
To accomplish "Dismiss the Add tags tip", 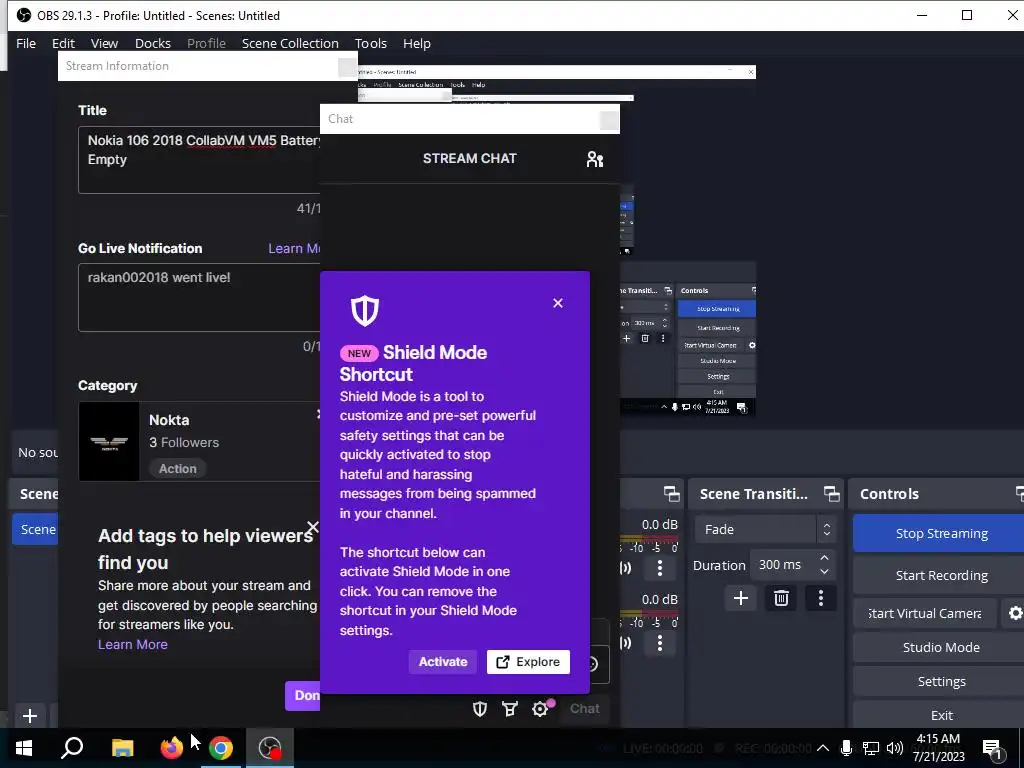I will tap(313, 527).
